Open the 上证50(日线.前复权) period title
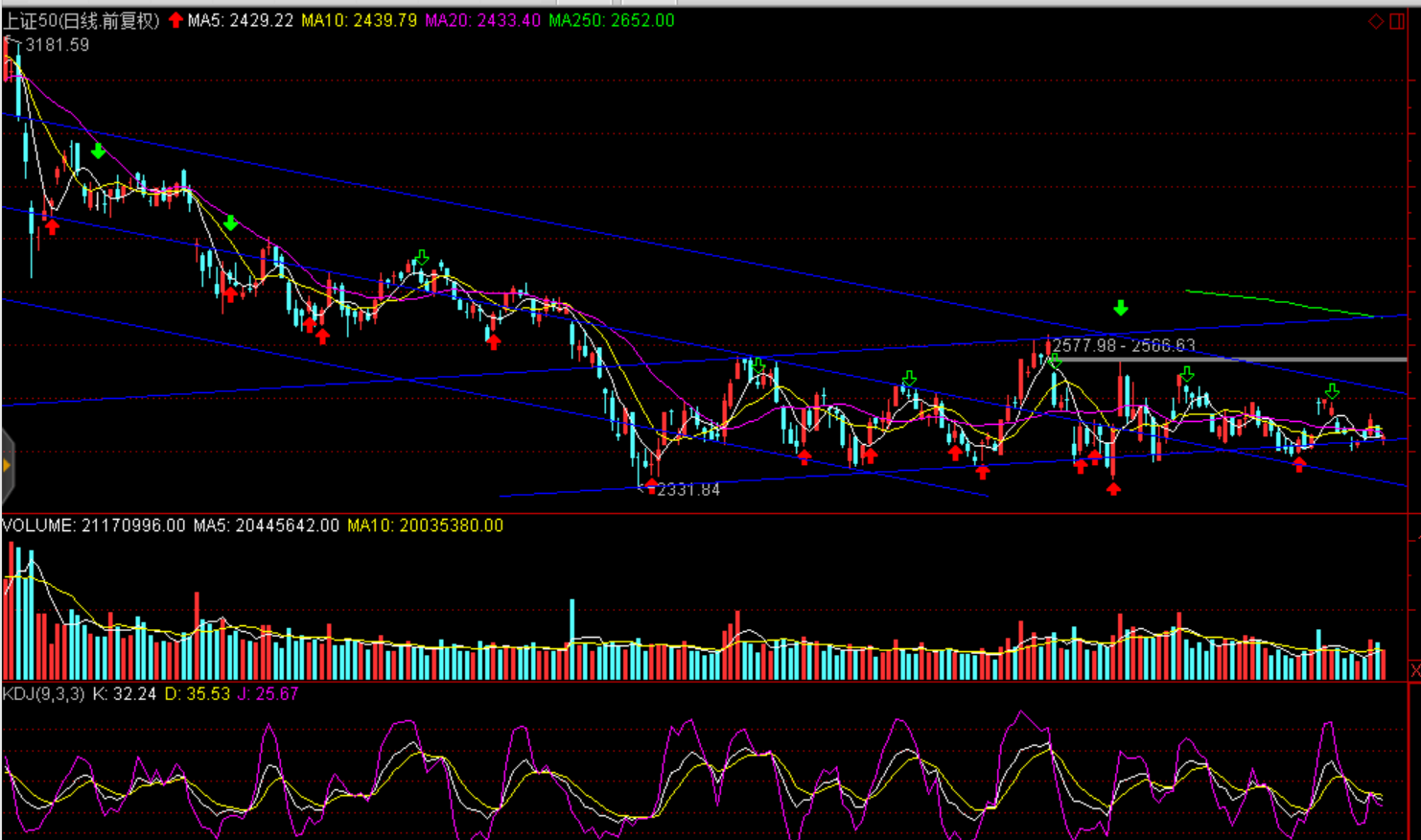Viewport: 1421px width, 840px height. 82,20
